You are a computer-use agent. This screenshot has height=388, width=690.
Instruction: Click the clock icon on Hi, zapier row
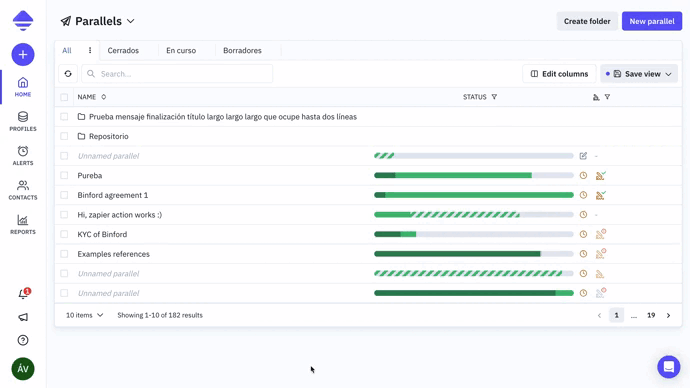click(x=583, y=215)
